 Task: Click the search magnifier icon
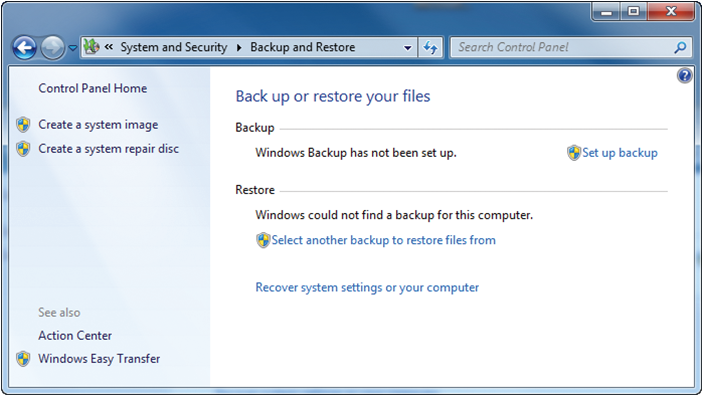click(x=680, y=47)
